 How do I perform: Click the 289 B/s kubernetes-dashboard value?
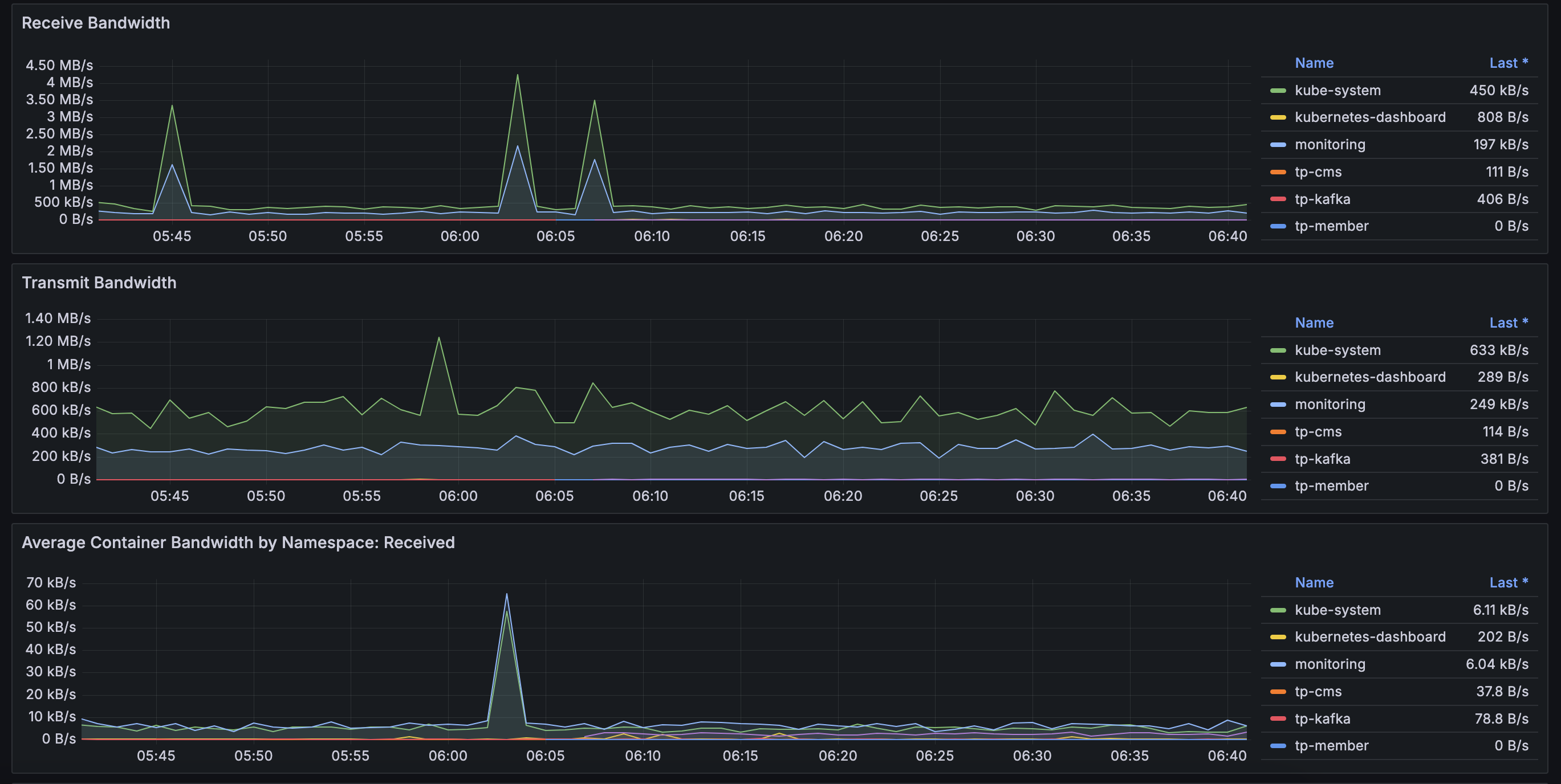click(1503, 377)
